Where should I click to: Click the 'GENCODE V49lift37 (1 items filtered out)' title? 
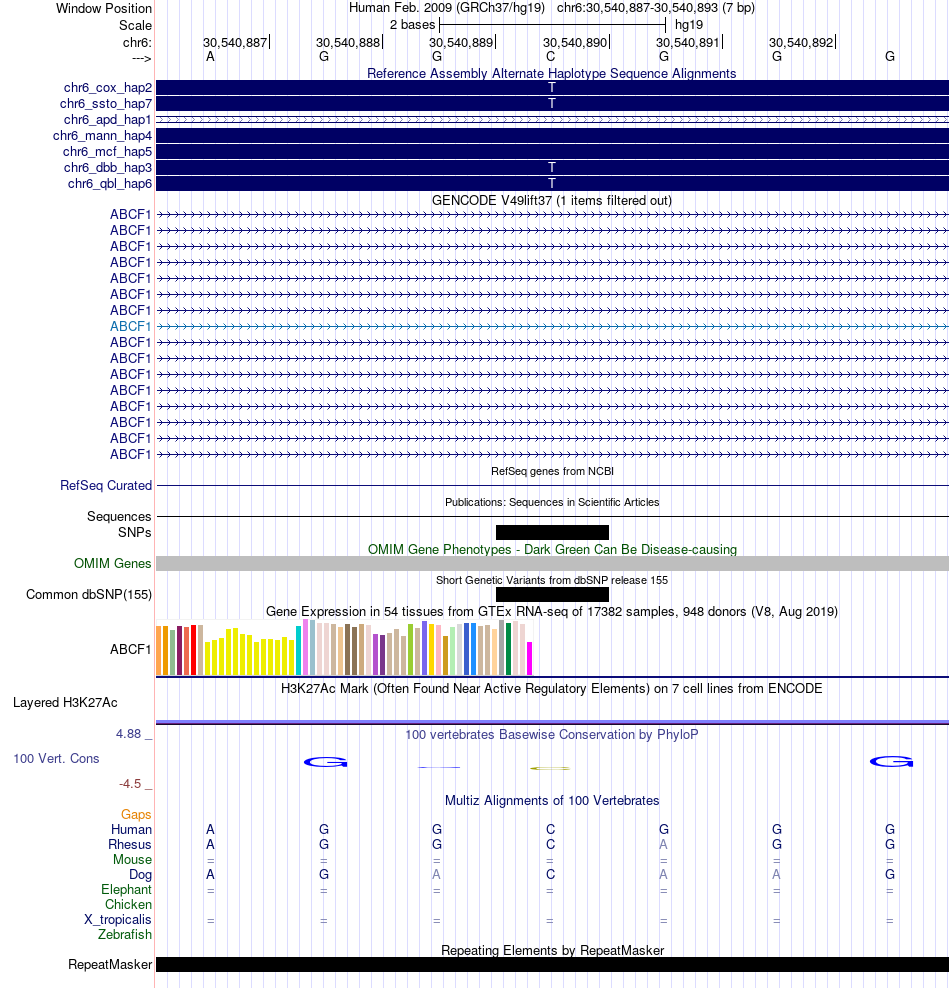pyautogui.click(x=552, y=200)
